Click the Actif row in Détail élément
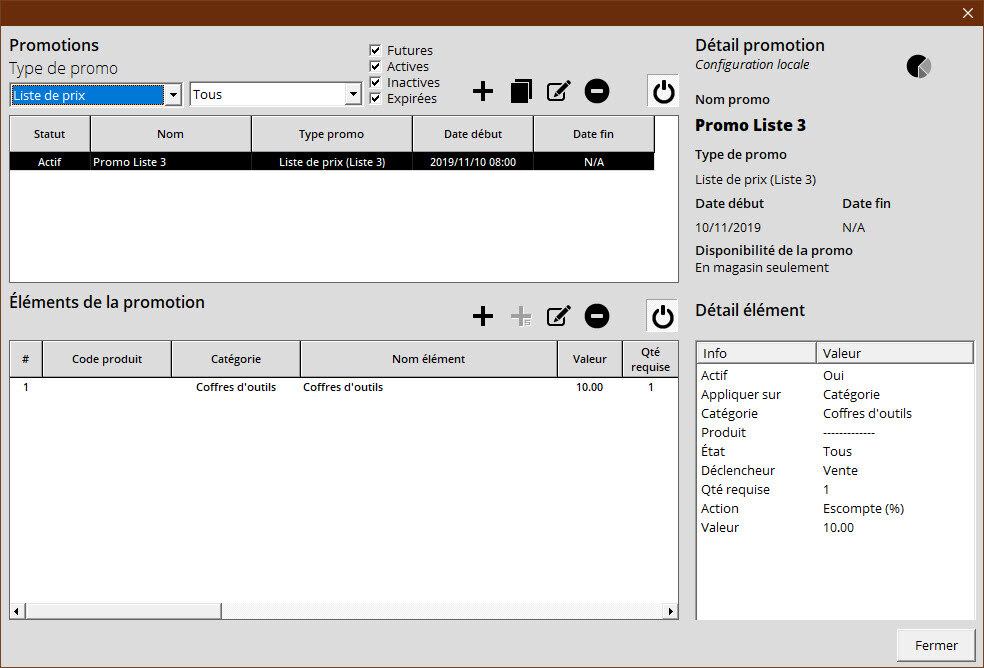Screen dimensions: 984x668 tap(835, 375)
